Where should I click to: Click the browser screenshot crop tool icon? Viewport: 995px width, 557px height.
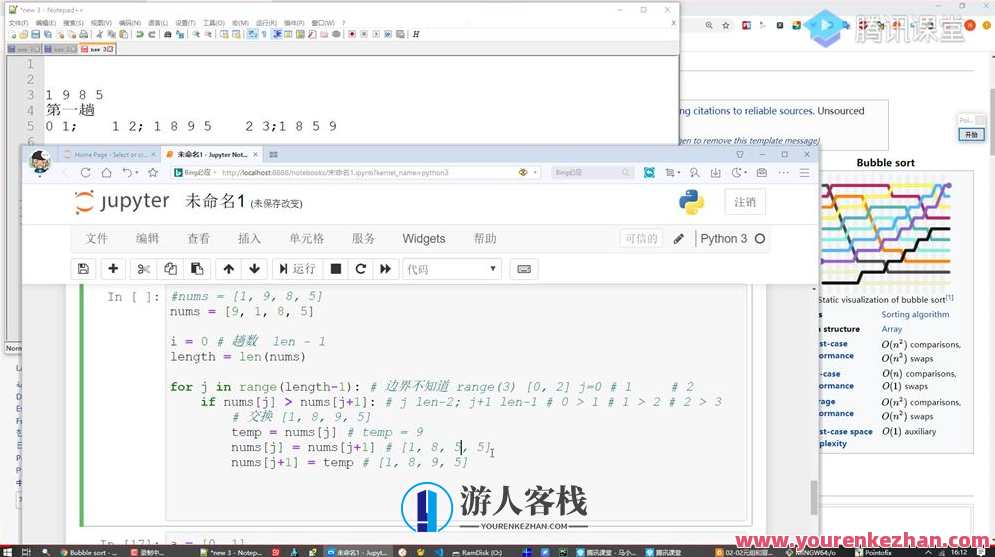[x=669, y=173]
